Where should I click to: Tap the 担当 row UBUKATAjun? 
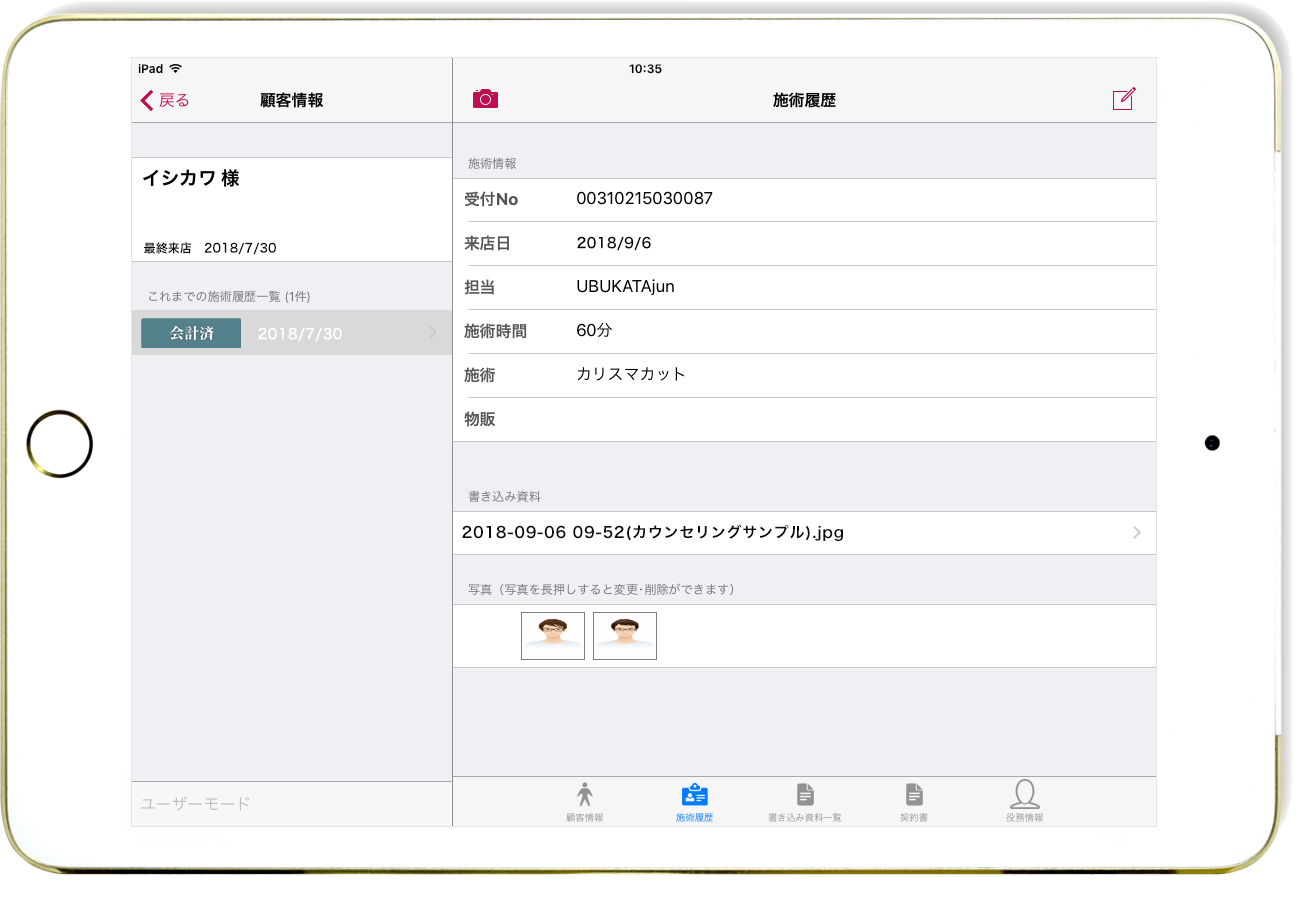point(625,287)
